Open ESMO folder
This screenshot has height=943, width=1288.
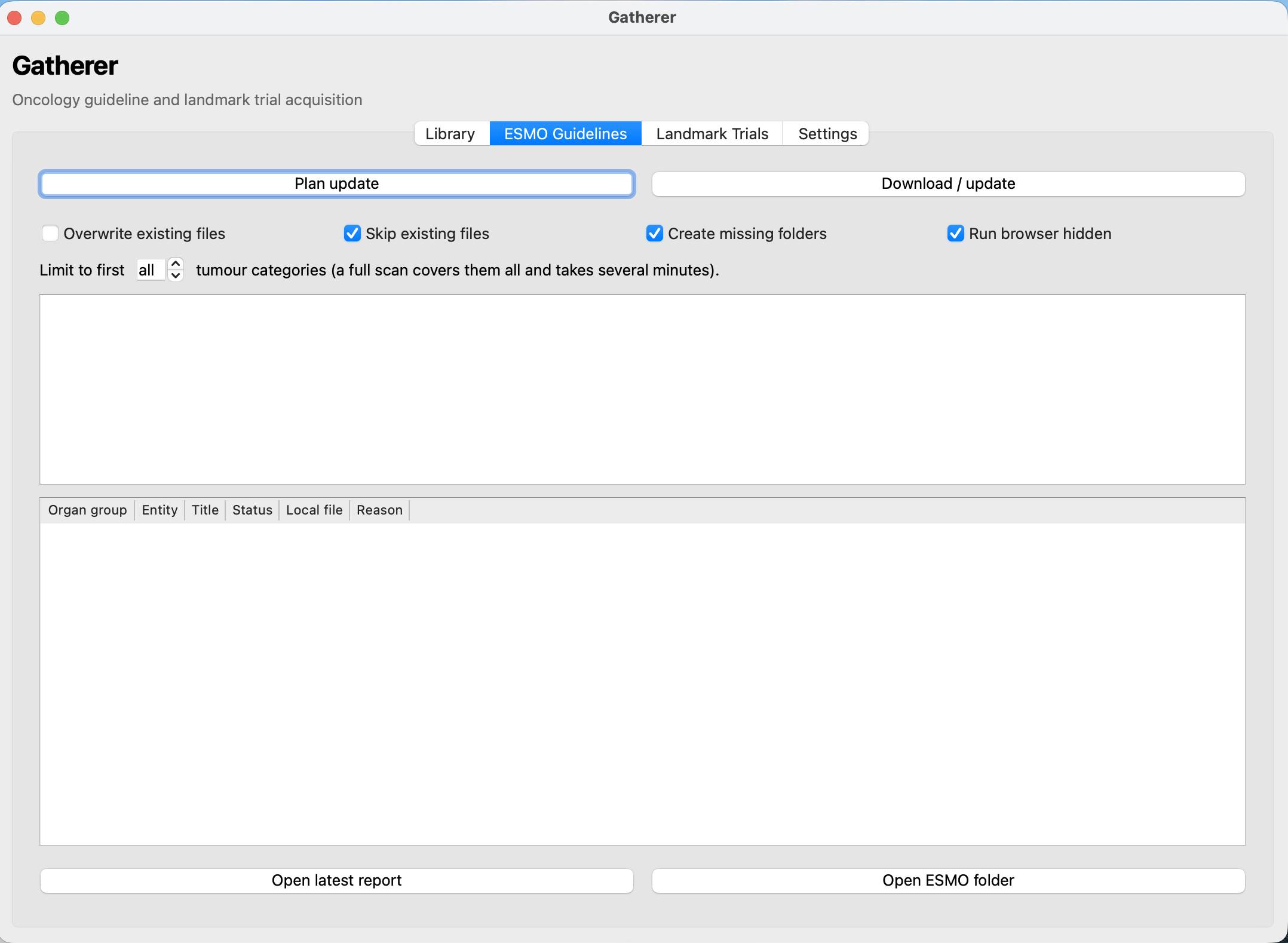pyautogui.click(x=949, y=881)
